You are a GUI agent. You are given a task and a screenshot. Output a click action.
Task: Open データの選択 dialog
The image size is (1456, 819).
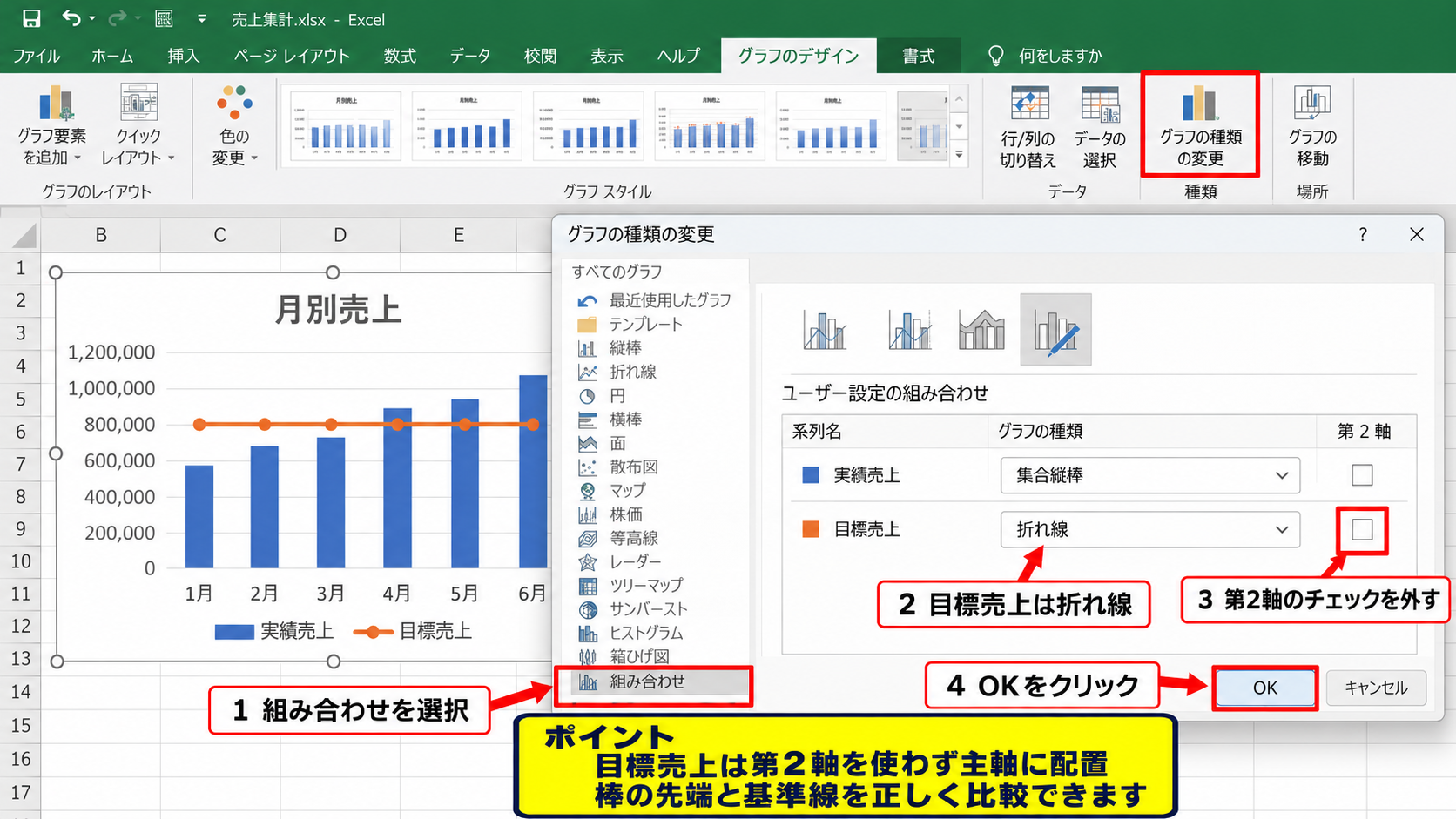(1100, 127)
